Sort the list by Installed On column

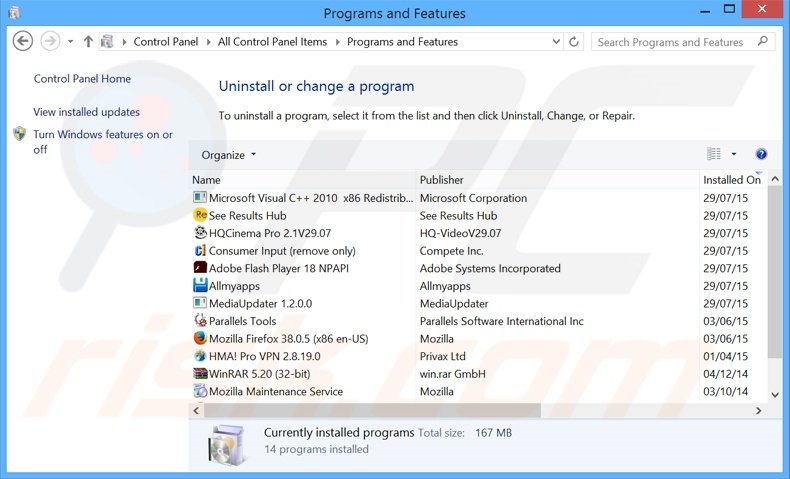point(733,180)
